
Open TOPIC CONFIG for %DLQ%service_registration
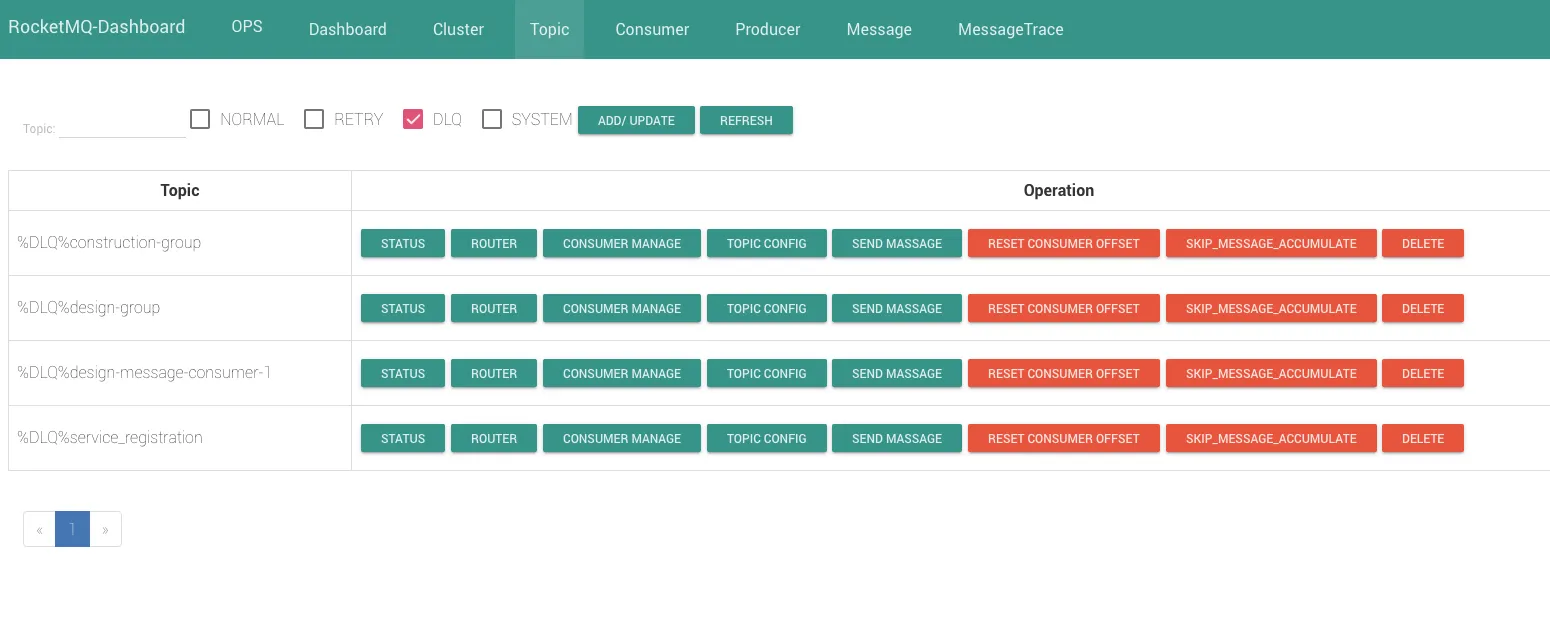[766, 439]
